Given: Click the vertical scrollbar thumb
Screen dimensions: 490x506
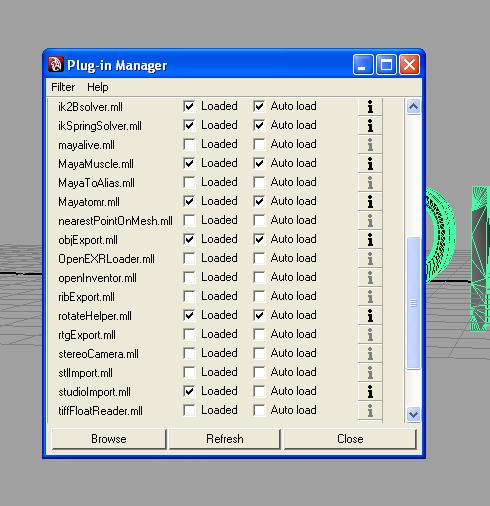Looking at the screenshot, I should click(x=413, y=303).
